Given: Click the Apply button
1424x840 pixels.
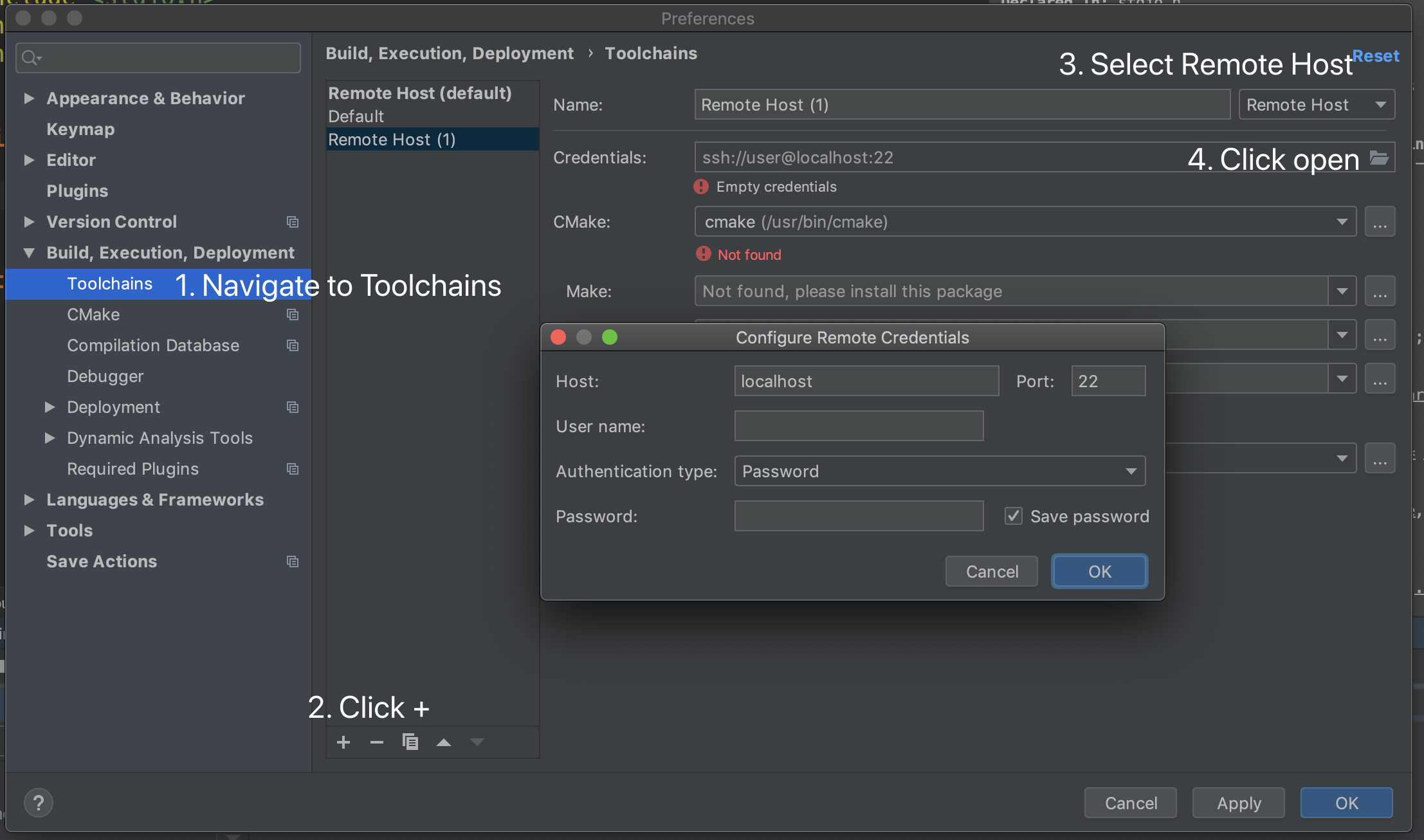Looking at the screenshot, I should click(x=1238, y=803).
